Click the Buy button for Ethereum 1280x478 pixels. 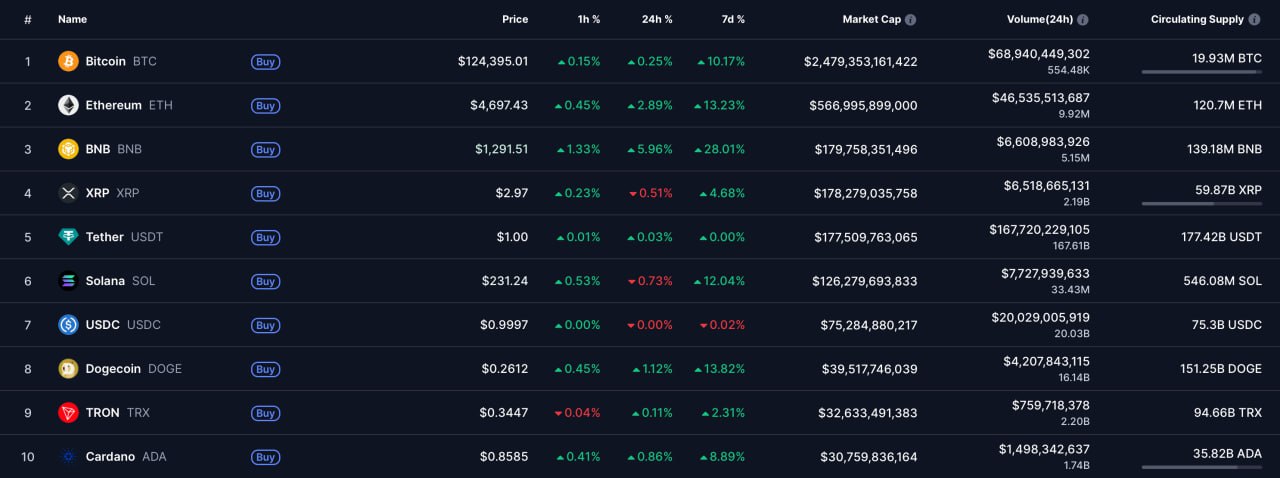coord(265,105)
